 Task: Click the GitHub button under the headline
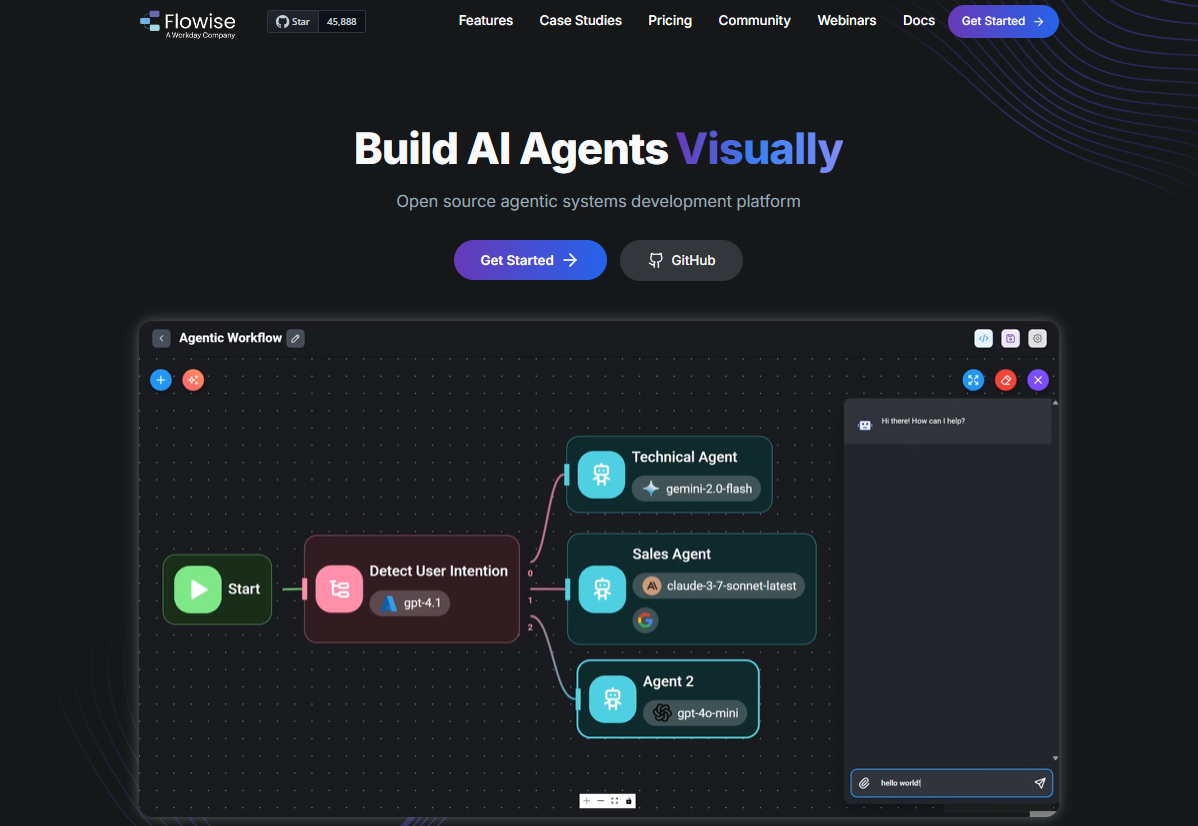click(x=681, y=260)
